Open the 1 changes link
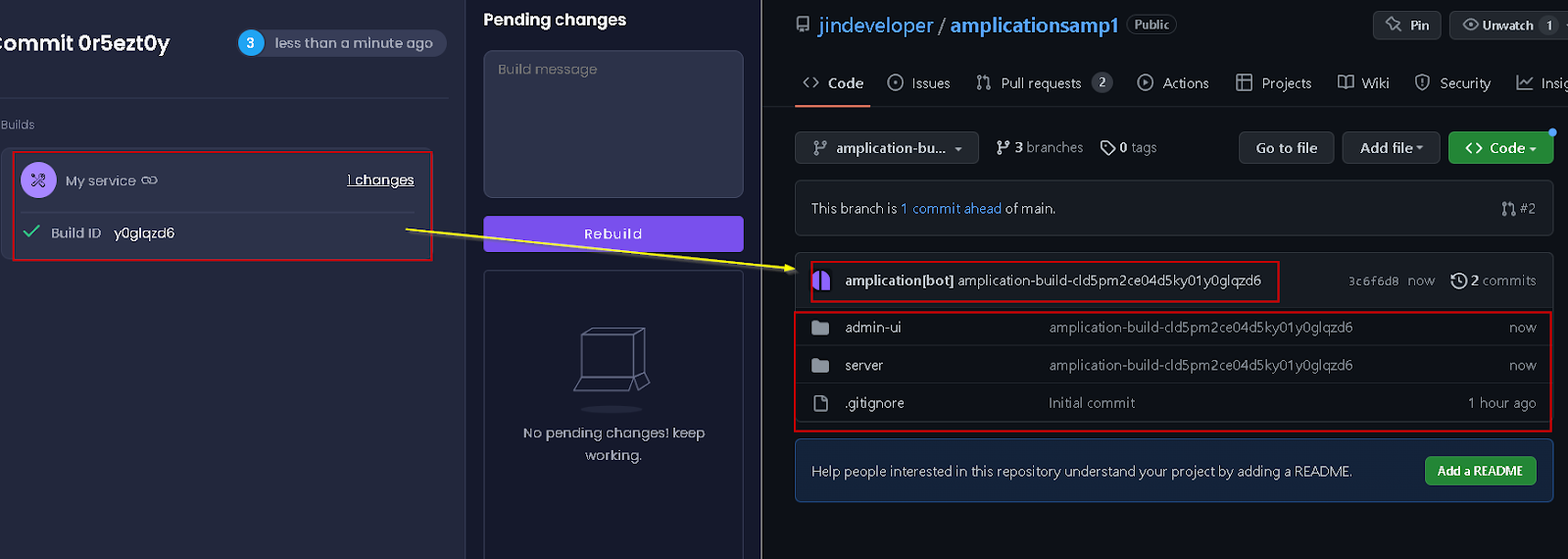This screenshot has width=1568, height=559. click(380, 179)
